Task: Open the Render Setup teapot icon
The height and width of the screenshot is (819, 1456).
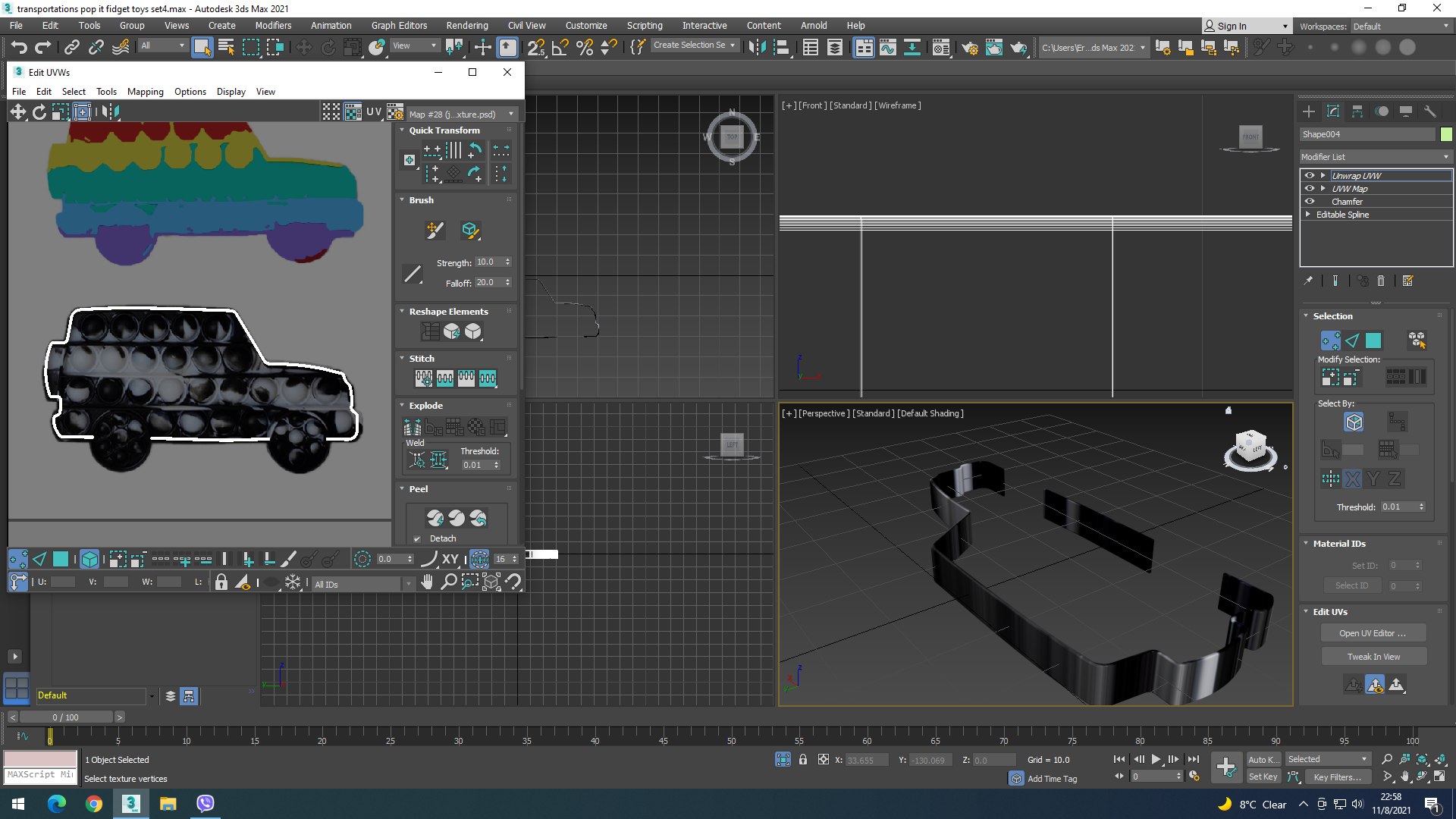Action: pos(969,47)
